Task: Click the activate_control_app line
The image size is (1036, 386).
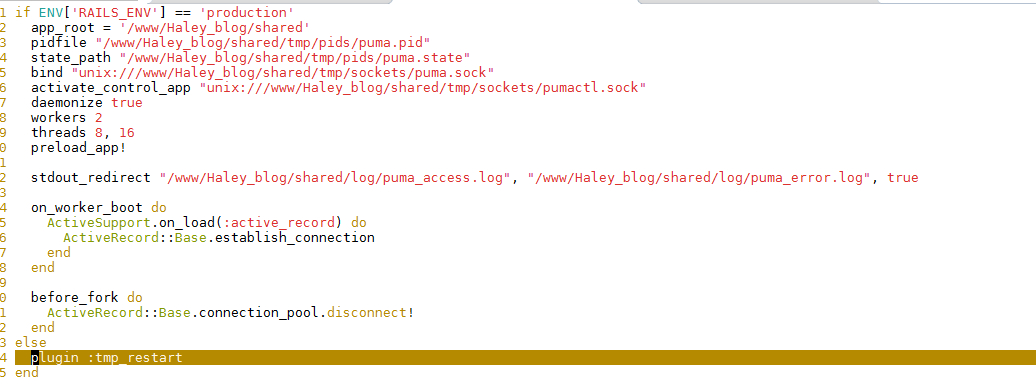Action: (338, 87)
